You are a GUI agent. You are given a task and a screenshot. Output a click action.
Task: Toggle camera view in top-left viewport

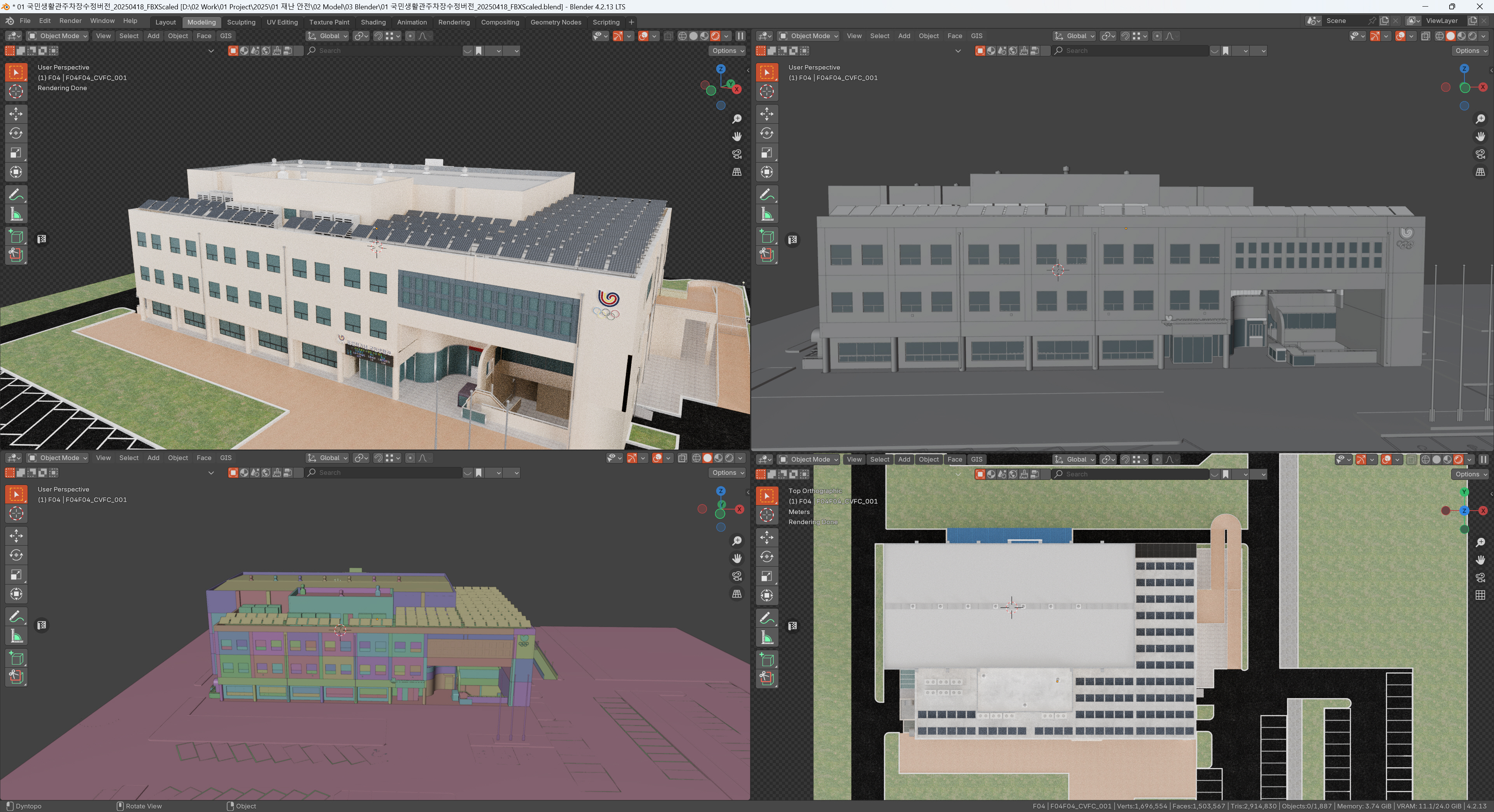tap(736, 154)
